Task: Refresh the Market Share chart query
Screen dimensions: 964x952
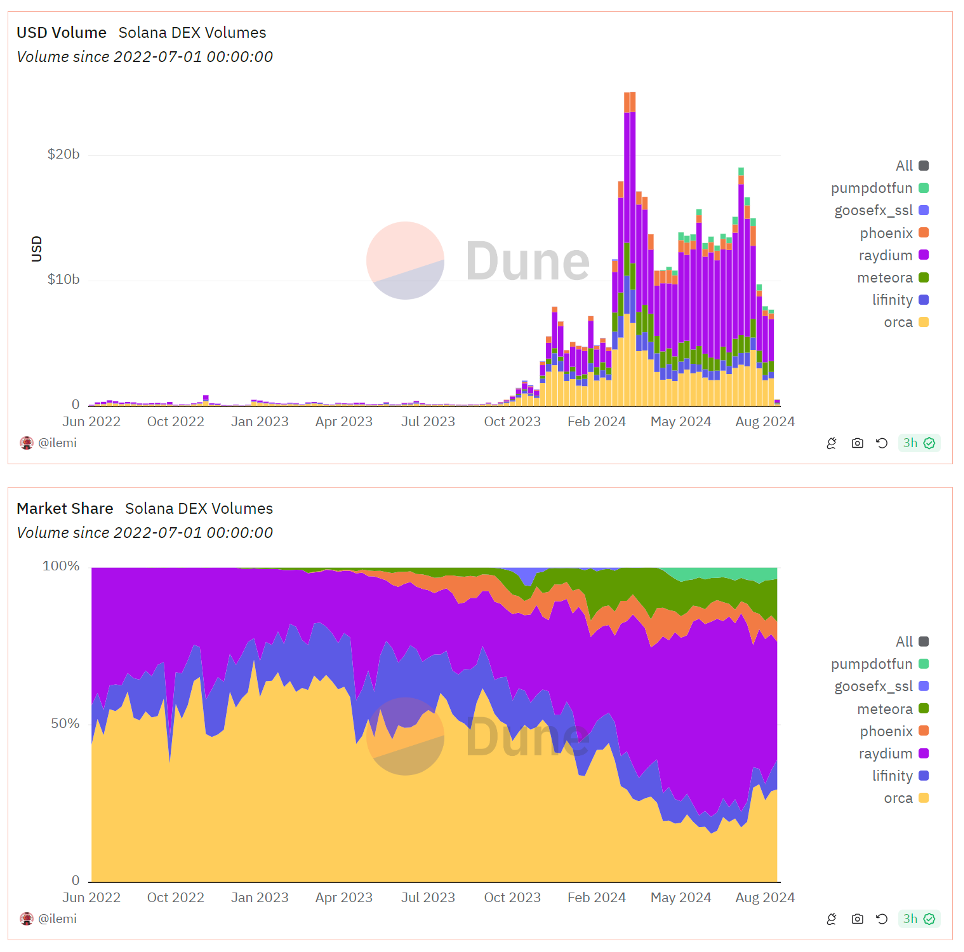Action: click(x=881, y=919)
